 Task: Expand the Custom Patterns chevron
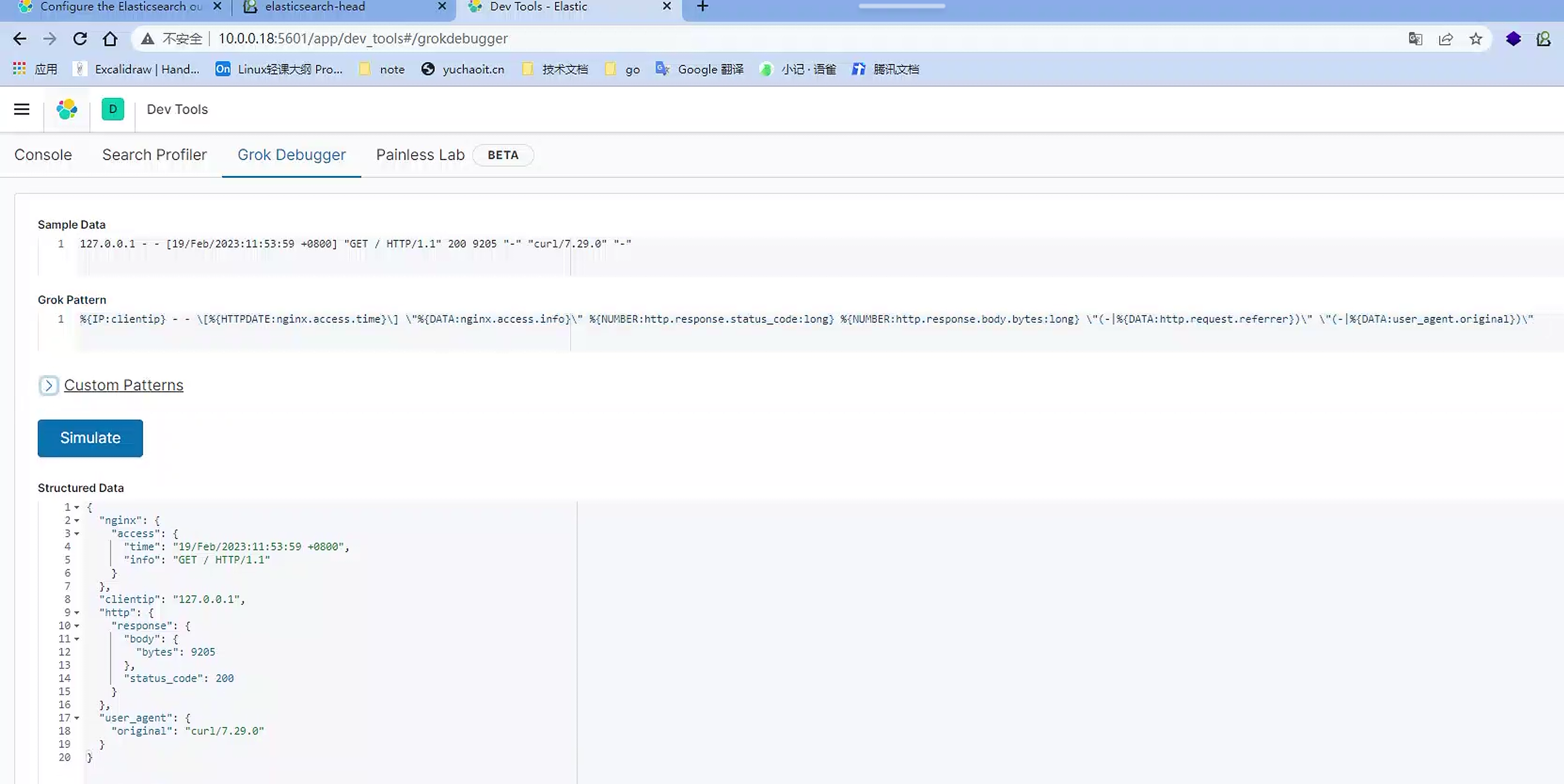coord(49,385)
